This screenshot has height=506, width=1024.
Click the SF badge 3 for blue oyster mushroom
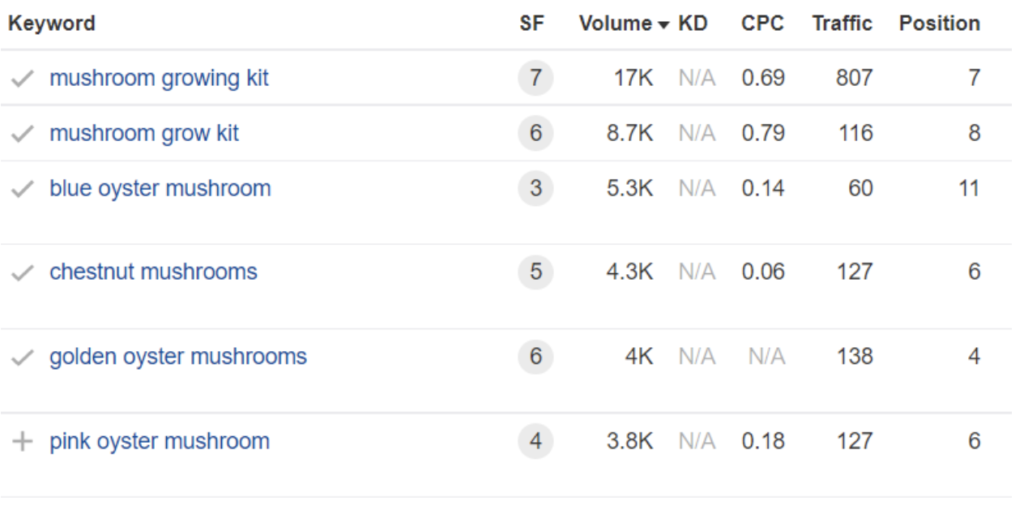[535, 189]
